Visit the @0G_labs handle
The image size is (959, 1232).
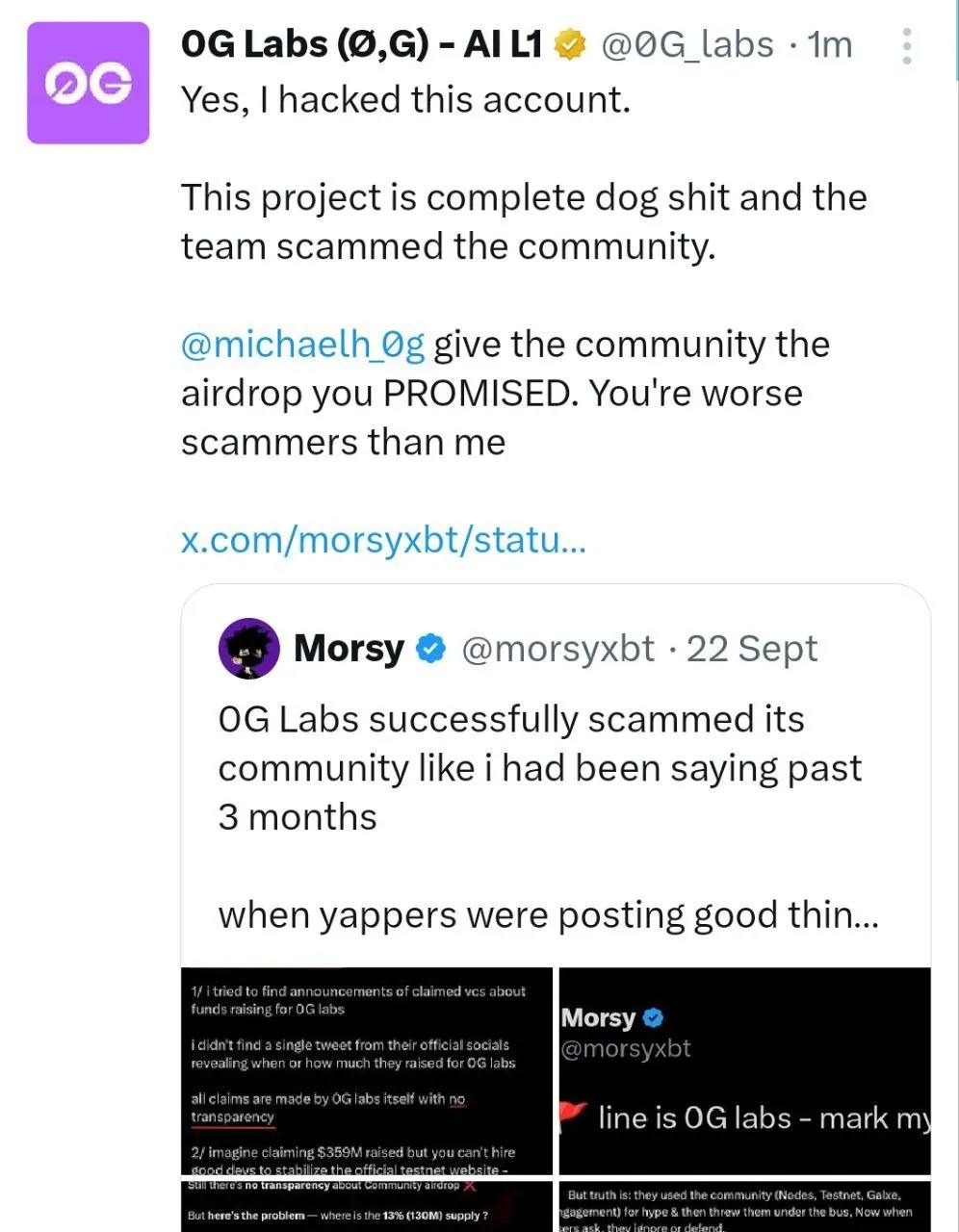point(687,44)
